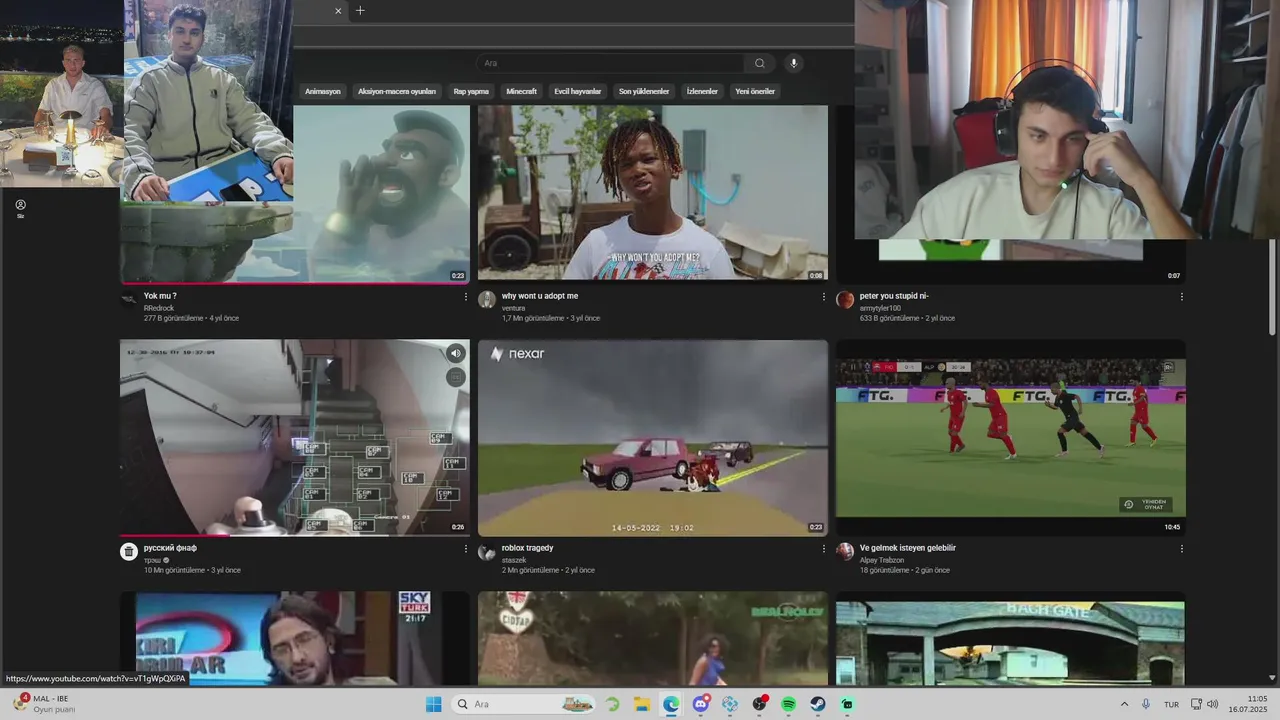The height and width of the screenshot is (720, 1280).
Task: Open the 'Siz' profile icon in sidebar
Action: tap(20, 208)
